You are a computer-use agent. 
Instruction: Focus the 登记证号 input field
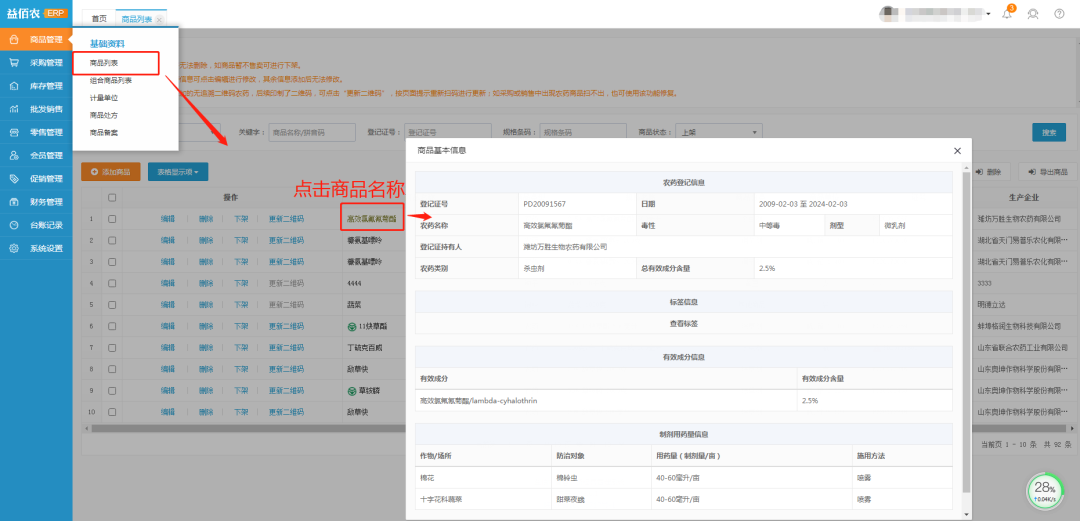[x=448, y=132]
